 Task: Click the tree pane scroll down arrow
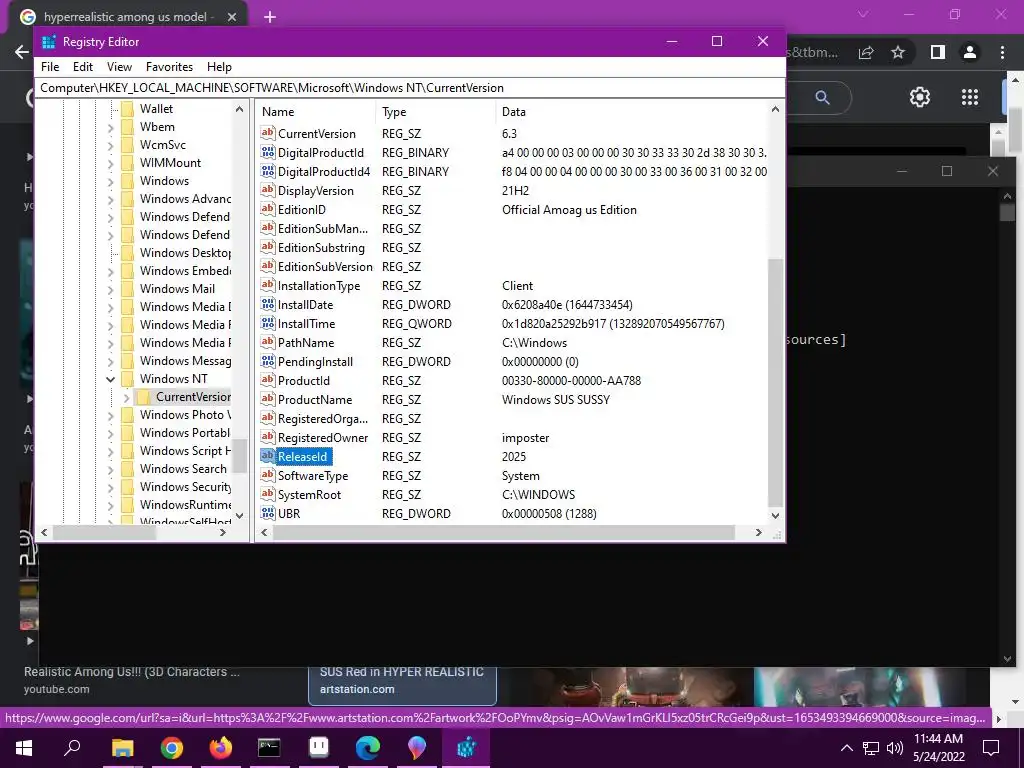click(239, 515)
